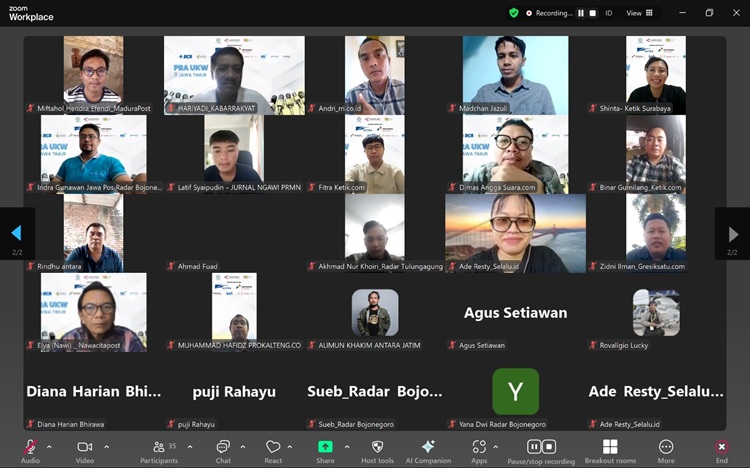This screenshot has width=750, height=468.
Task: Click the red End meeting button
Action: [721, 447]
